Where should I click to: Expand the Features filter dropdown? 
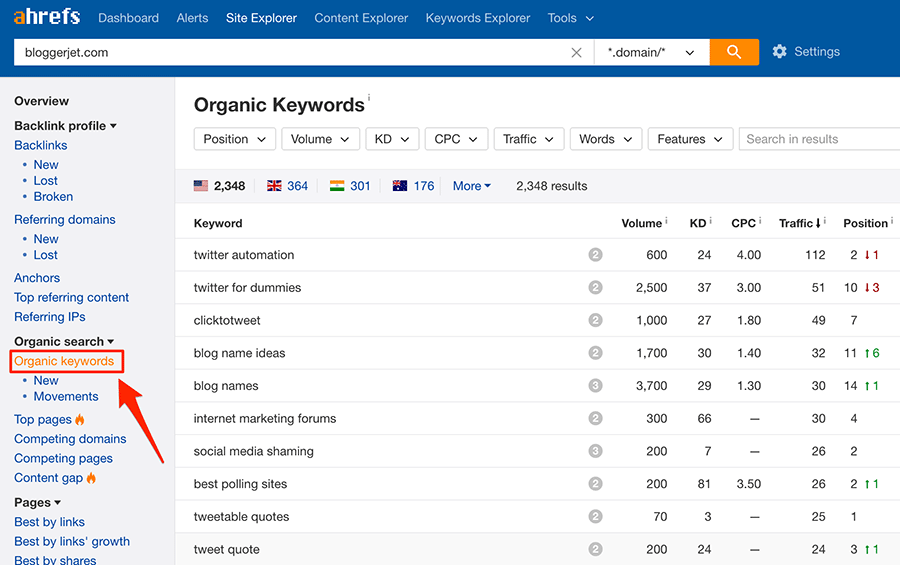(x=690, y=139)
